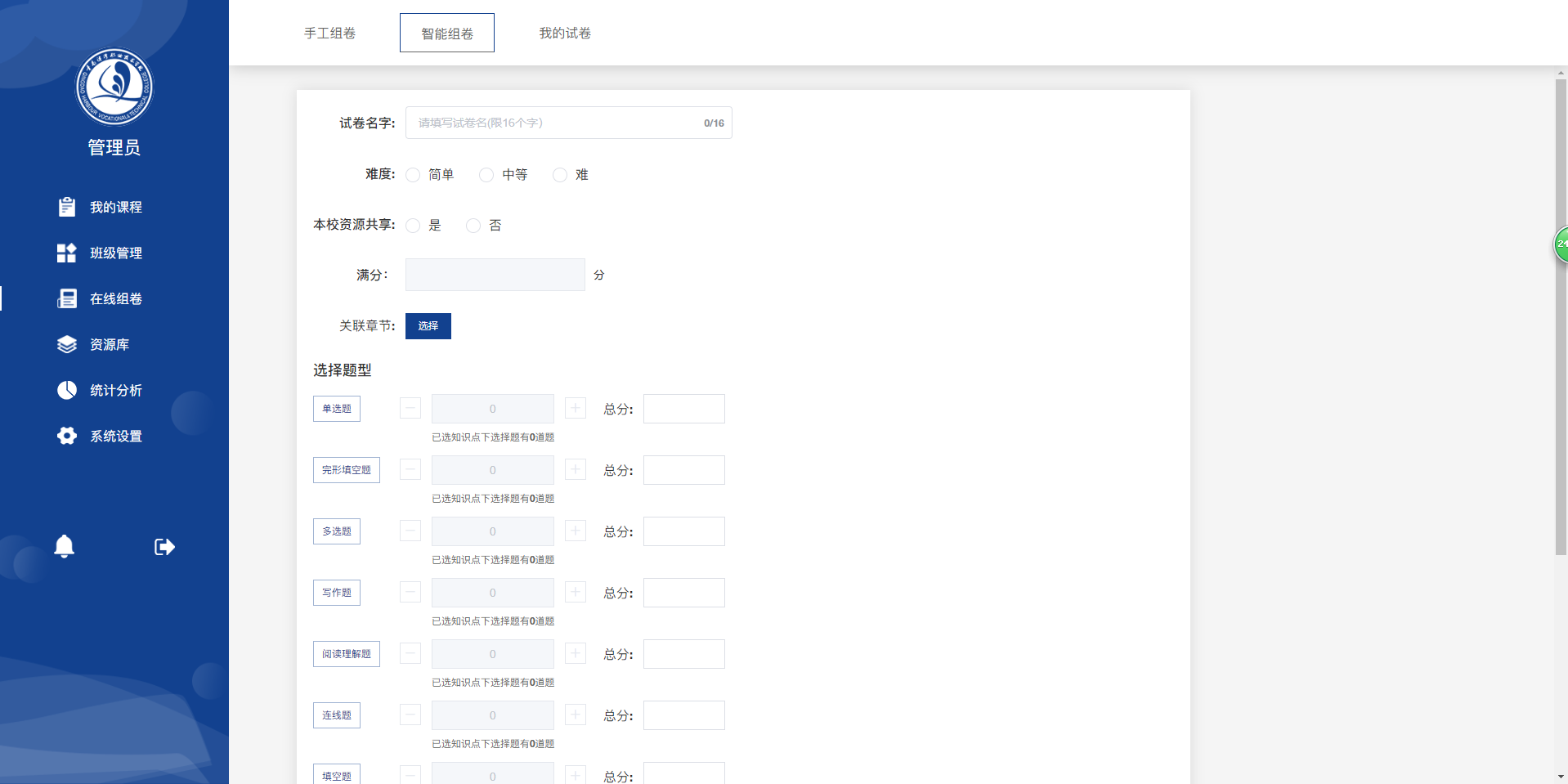This screenshot has height=784, width=1568.
Task: Increase the 多选题 question count
Action: tap(576, 531)
